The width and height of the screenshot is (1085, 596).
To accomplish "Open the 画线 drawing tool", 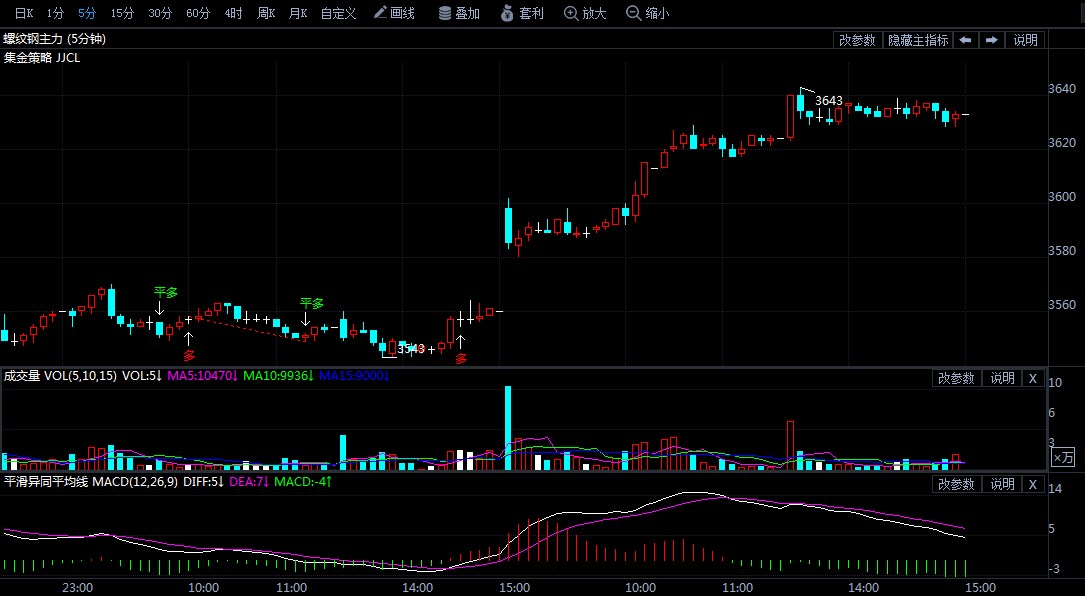I will [x=394, y=13].
